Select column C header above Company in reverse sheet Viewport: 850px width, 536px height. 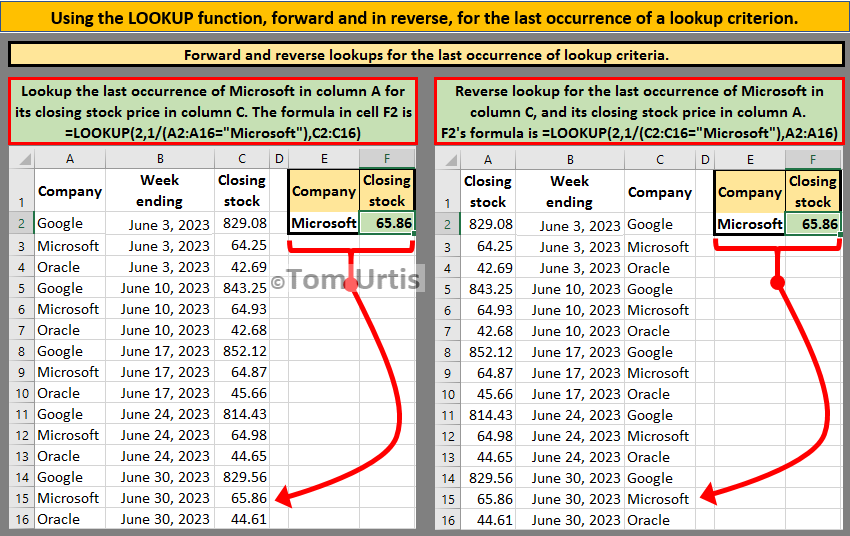point(660,160)
